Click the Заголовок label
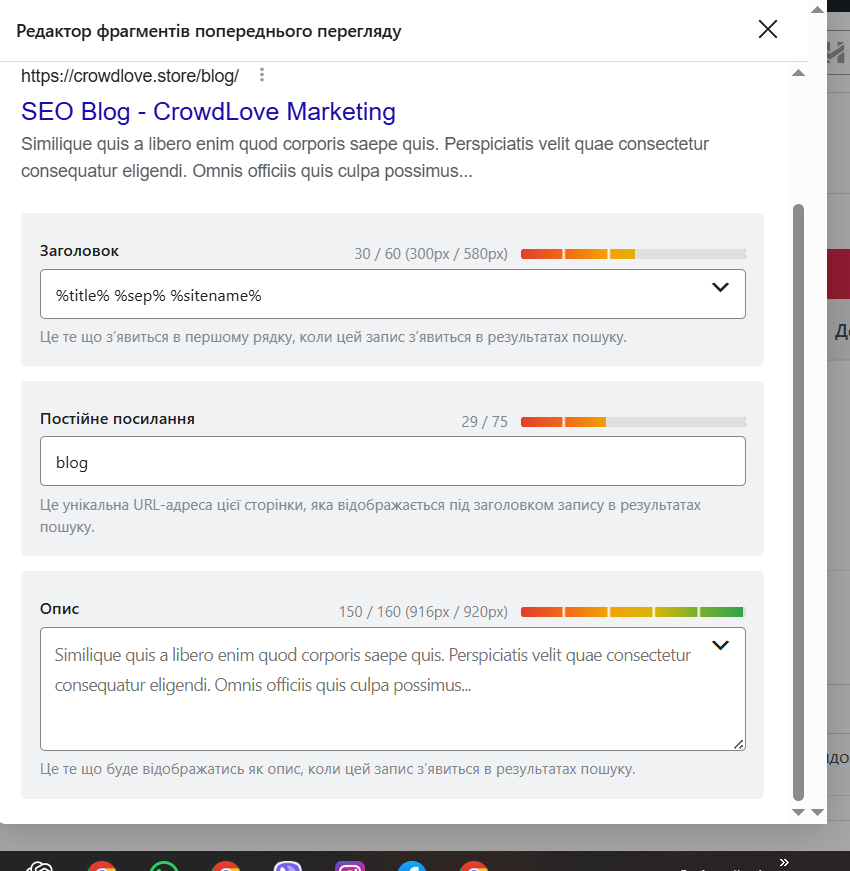The height and width of the screenshot is (871, 850). point(79,251)
